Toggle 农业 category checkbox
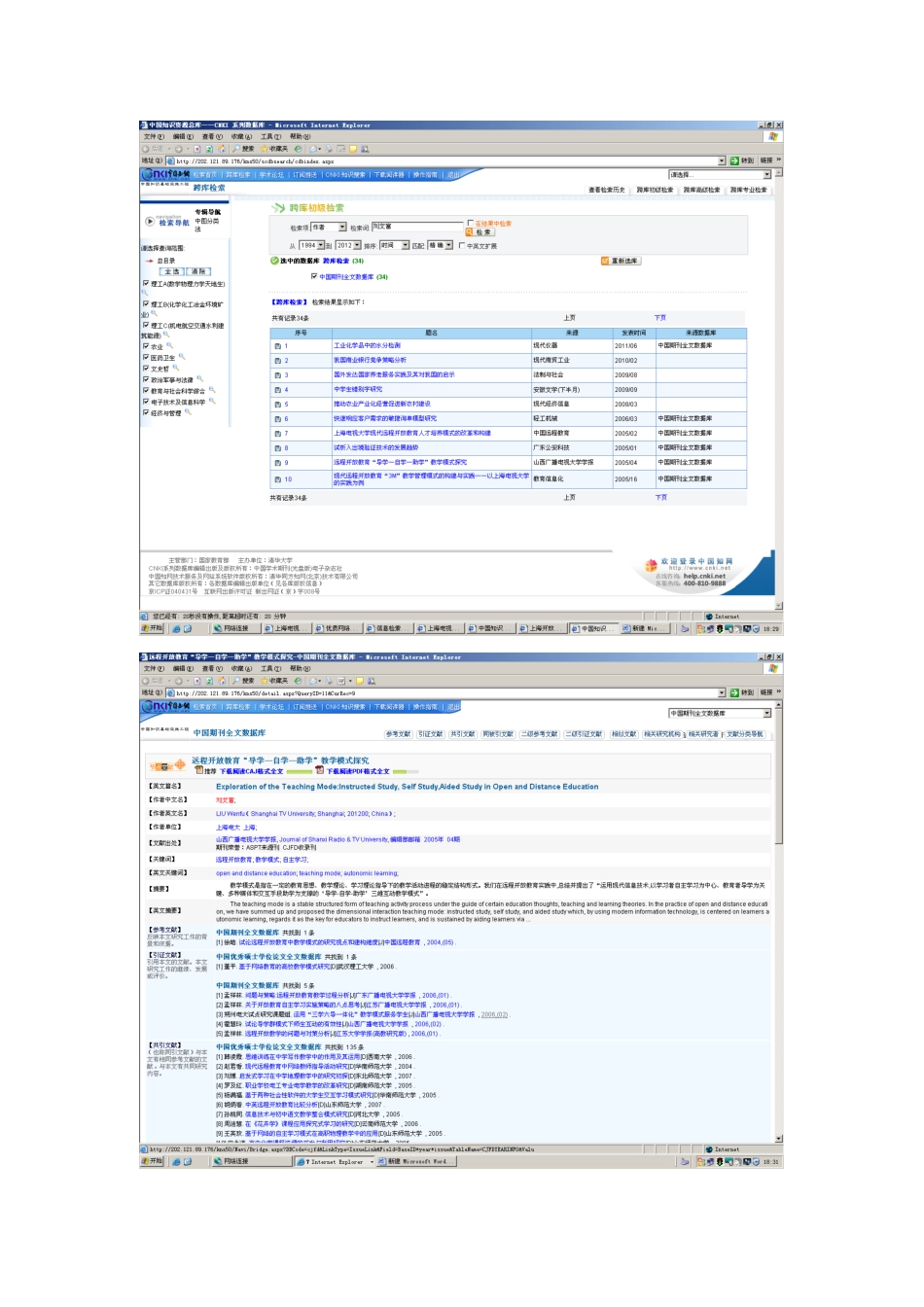Image resolution: width=924 pixels, height=1307 pixels. pos(146,346)
